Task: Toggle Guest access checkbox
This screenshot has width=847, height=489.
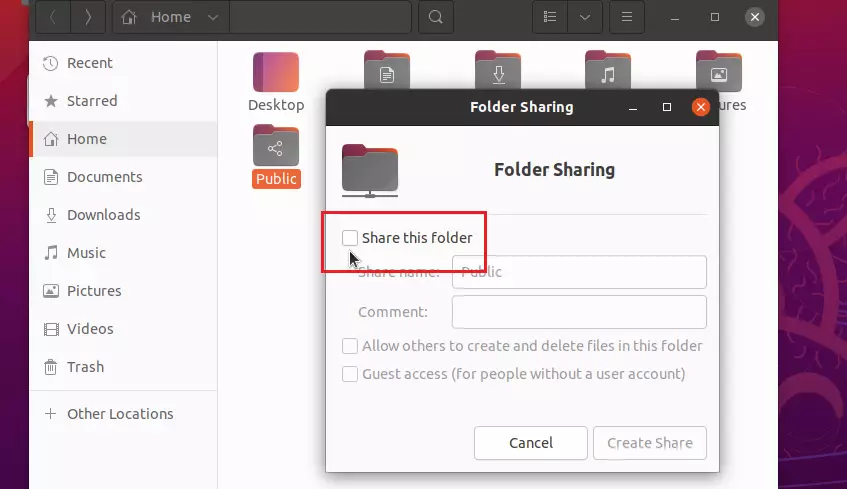Action: (350, 374)
